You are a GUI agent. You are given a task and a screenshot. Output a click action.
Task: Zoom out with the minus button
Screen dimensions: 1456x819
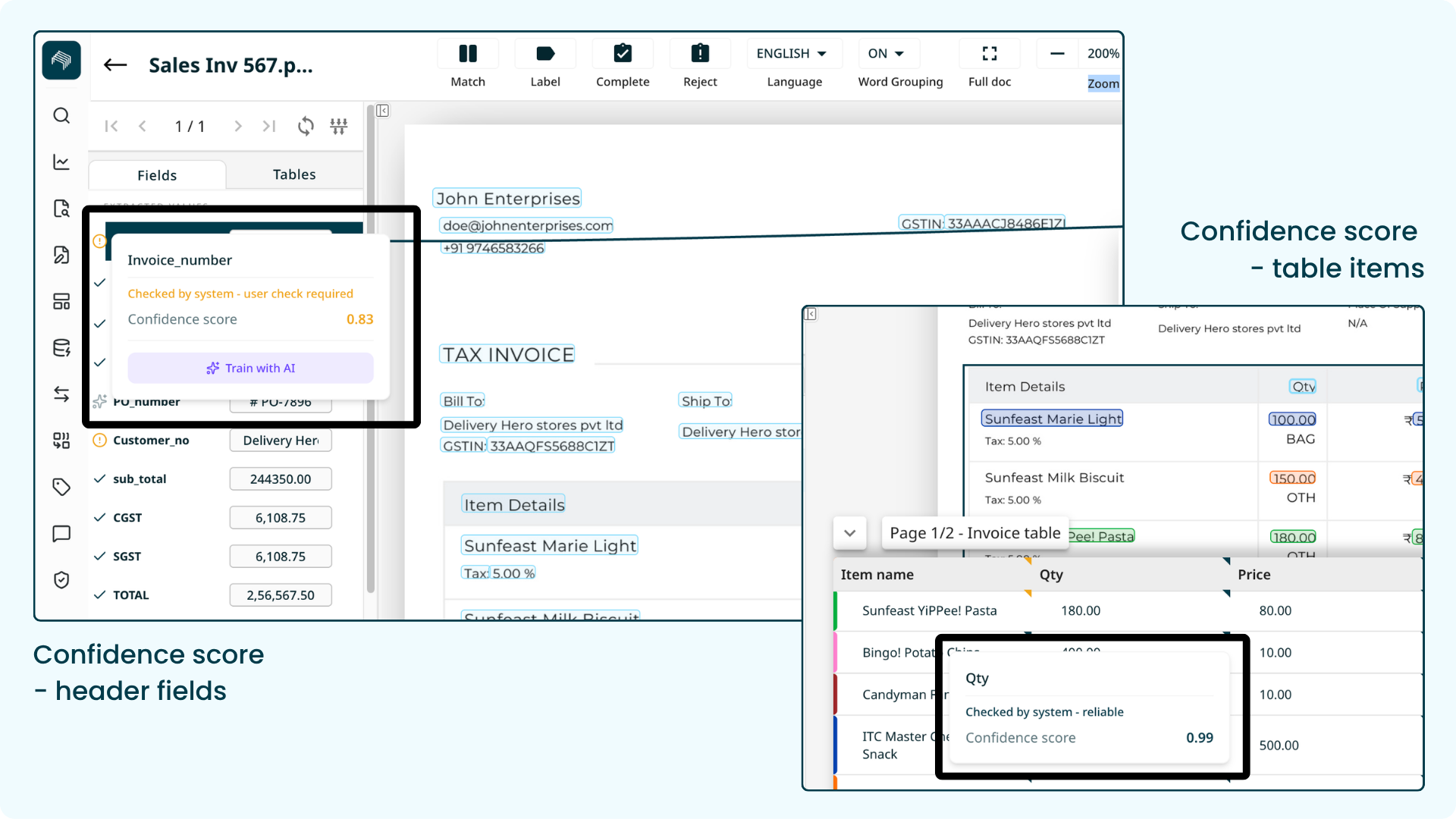[x=1057, y=53]
